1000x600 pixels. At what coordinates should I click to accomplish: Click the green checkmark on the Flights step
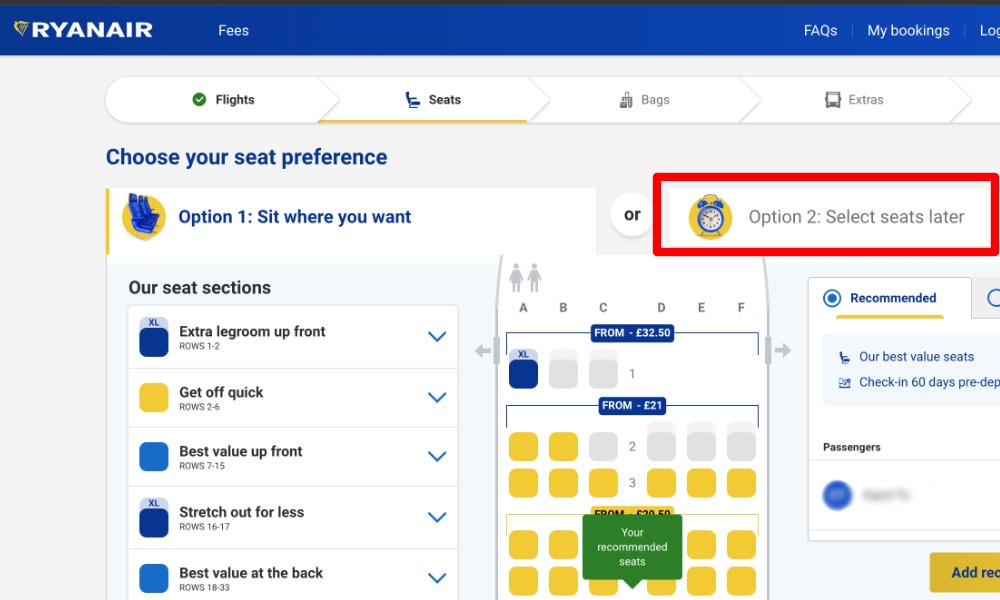pyautogui.click(x=199, y=99)
